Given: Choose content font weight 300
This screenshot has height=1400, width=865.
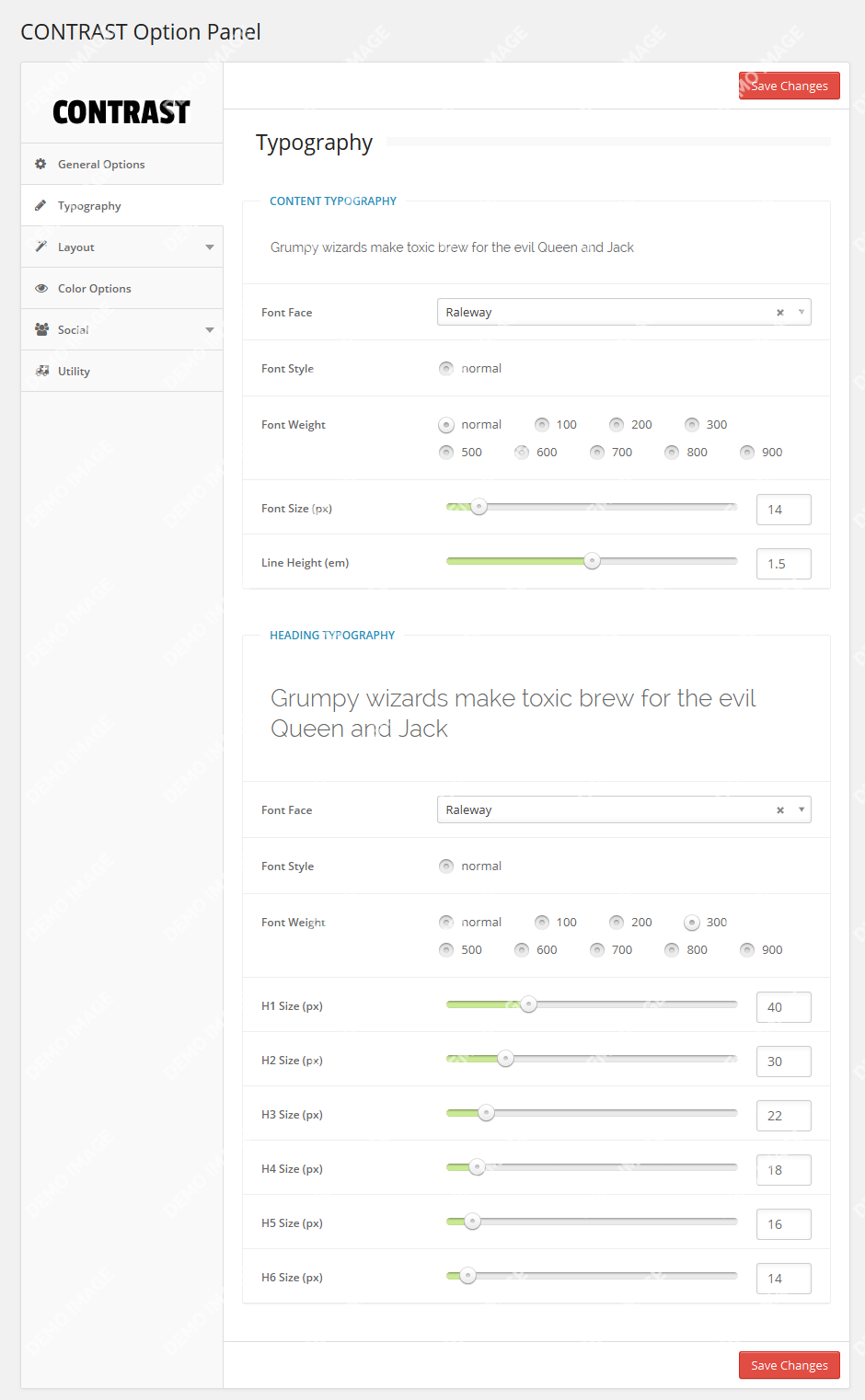Looking at the screenshot, I should tap(692, 424).
